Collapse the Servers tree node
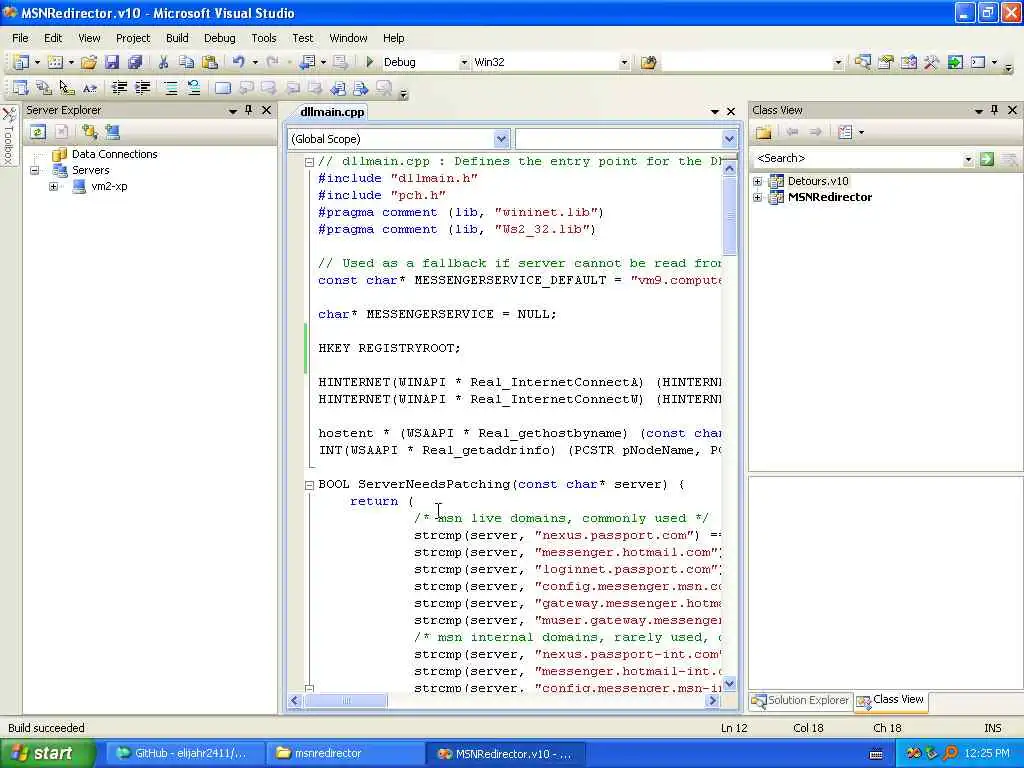The width and height of the screenshot is (1024, 768). (35, 170)
